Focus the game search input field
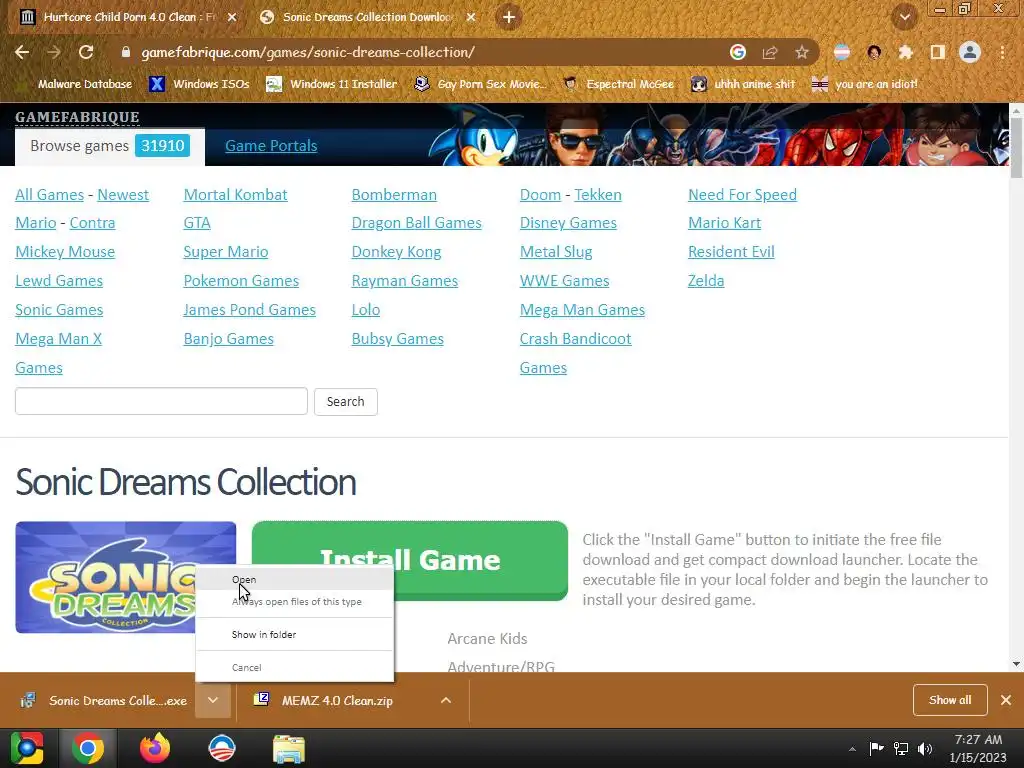1024x768 pixels. click(x=161, y=401)
